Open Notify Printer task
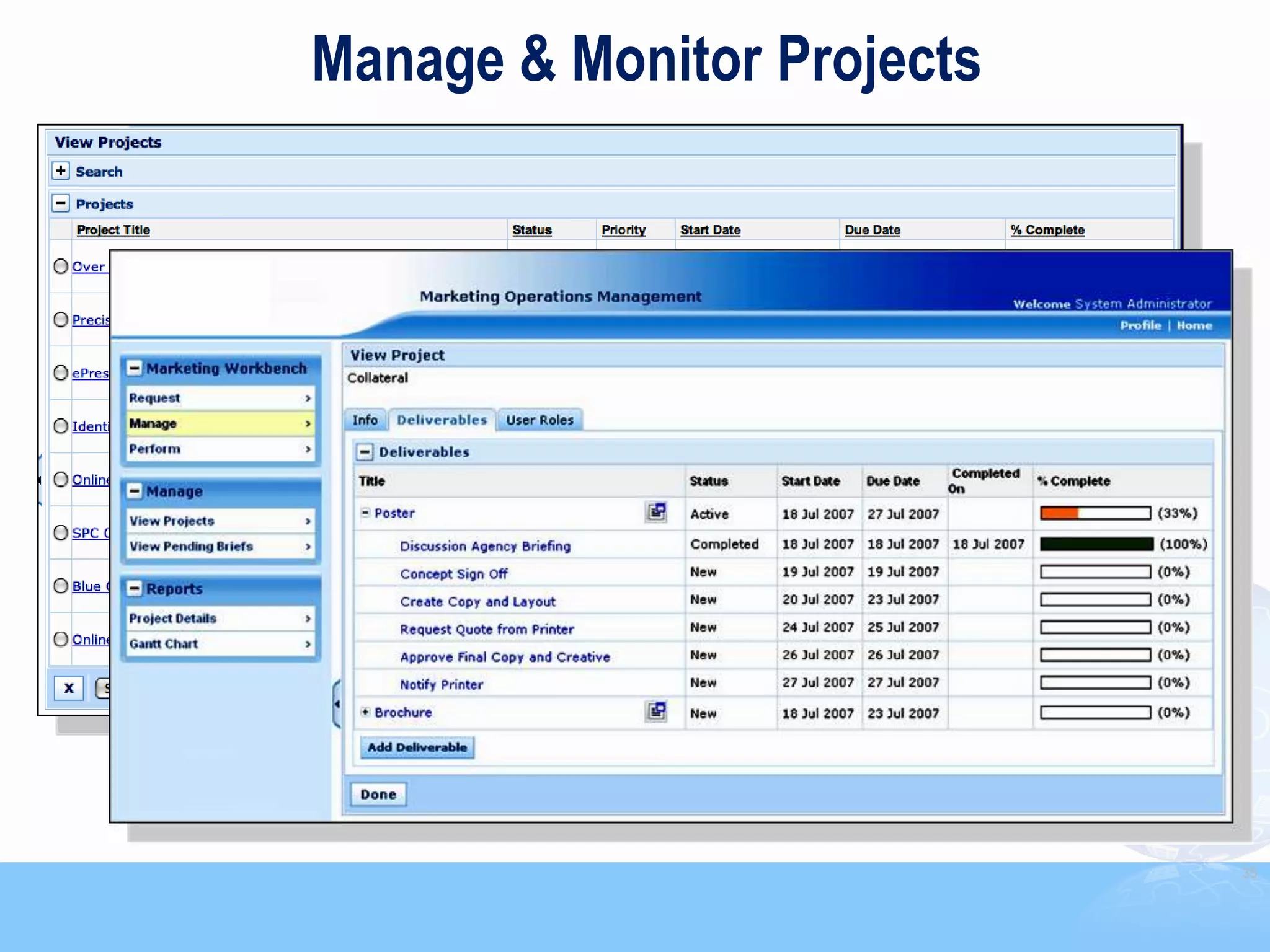The image size is (1270, 952). (442, 685)
